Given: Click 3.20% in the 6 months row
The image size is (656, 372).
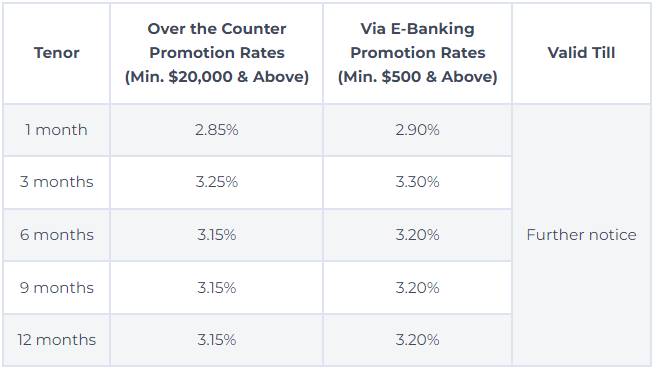Looking at the screenshot, I should [418, 235].
